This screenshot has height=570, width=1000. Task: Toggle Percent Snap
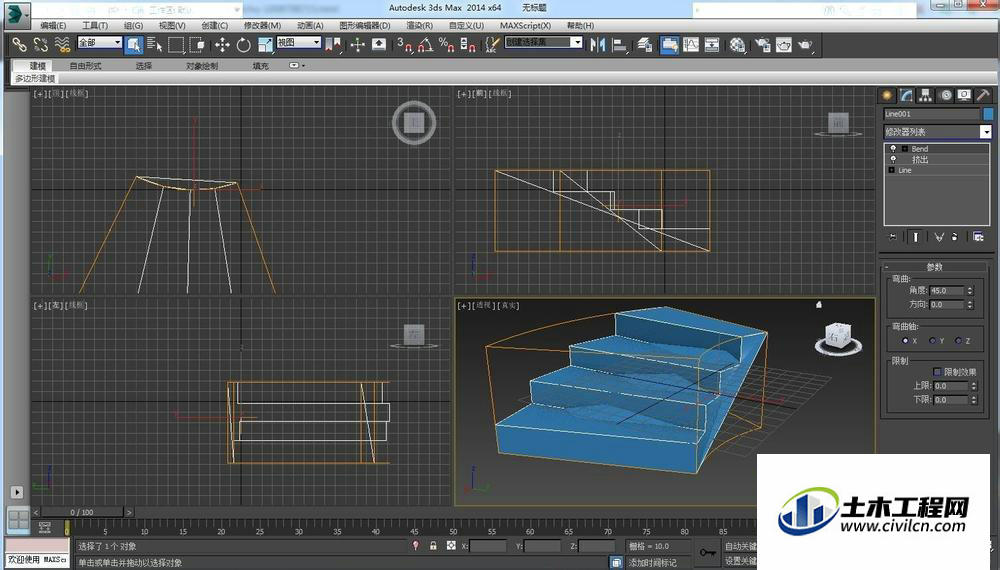446,45
